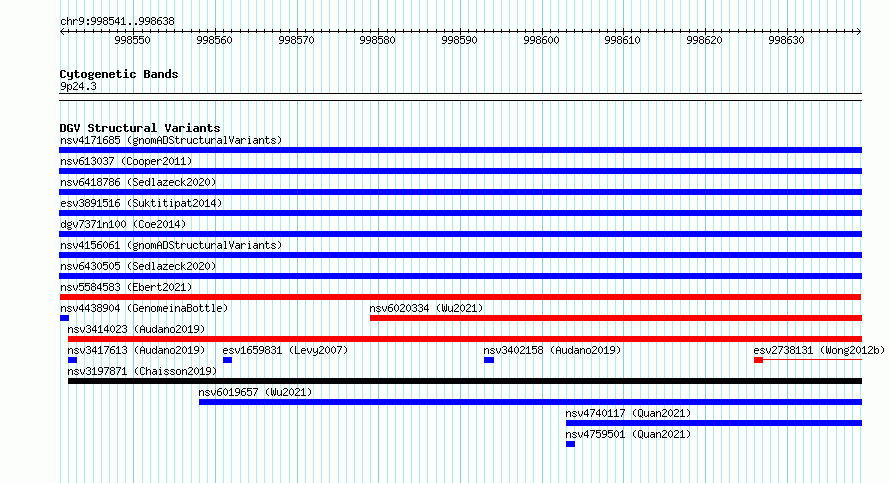Open nsv3402158 (Audano2019) label
Screen dimensions: 890x483
pos(552,350)
